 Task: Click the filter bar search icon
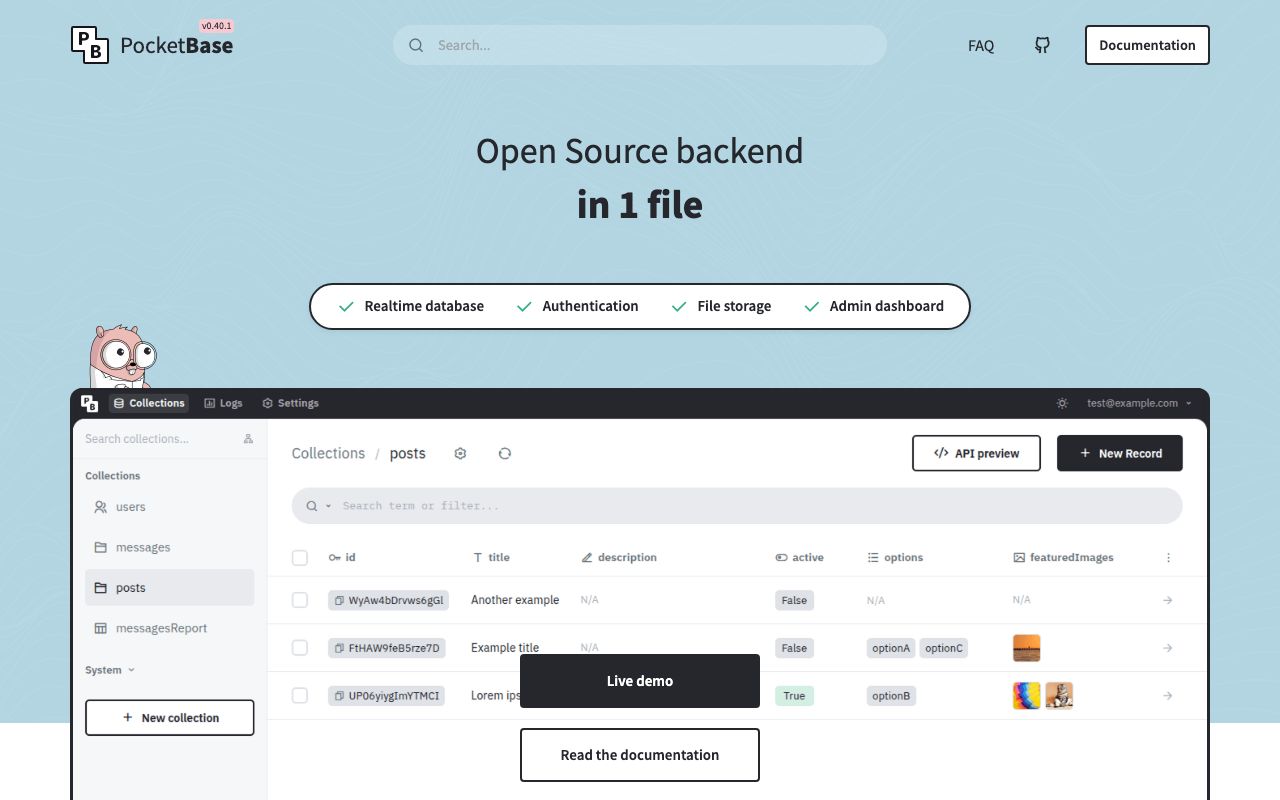click(312, 506)
